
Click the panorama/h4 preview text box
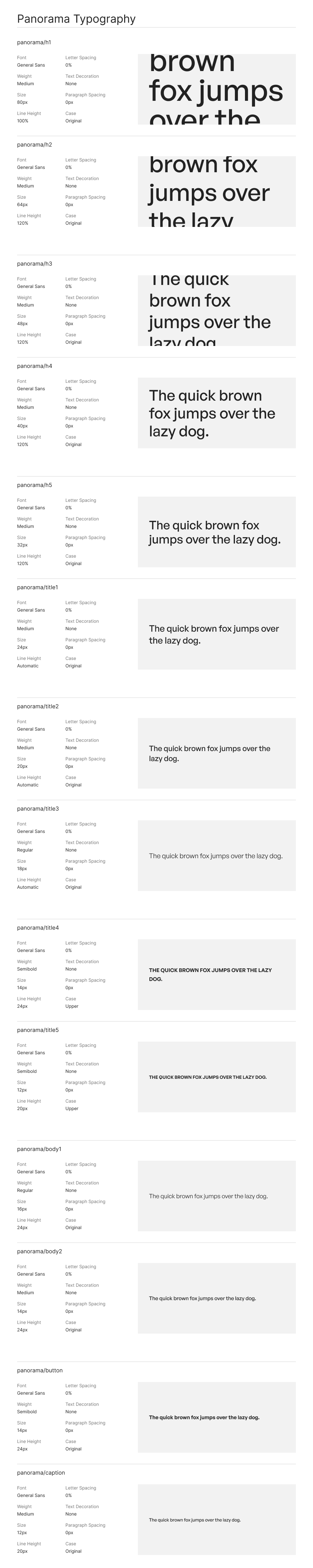(x=216, y=413)
